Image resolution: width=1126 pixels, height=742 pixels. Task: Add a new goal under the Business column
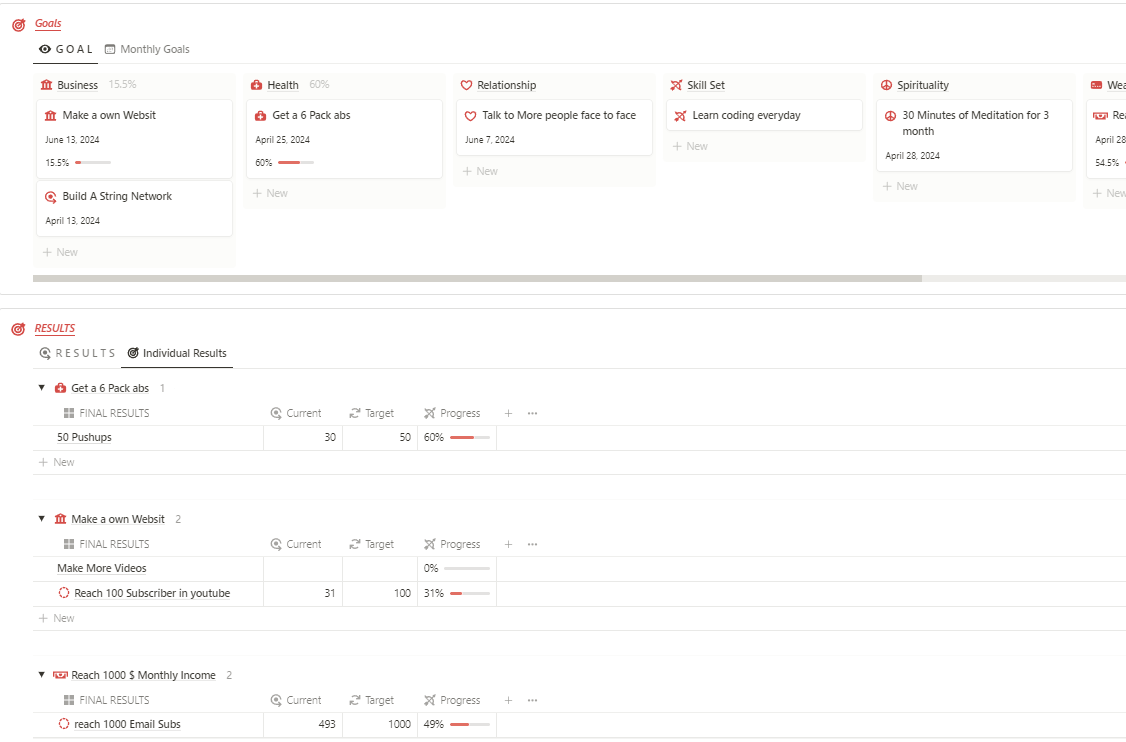click(60, 251)
